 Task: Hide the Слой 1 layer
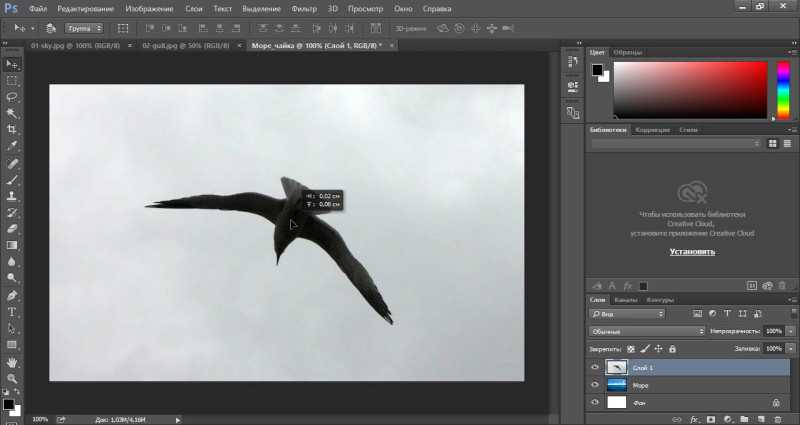tap(595, 367)
